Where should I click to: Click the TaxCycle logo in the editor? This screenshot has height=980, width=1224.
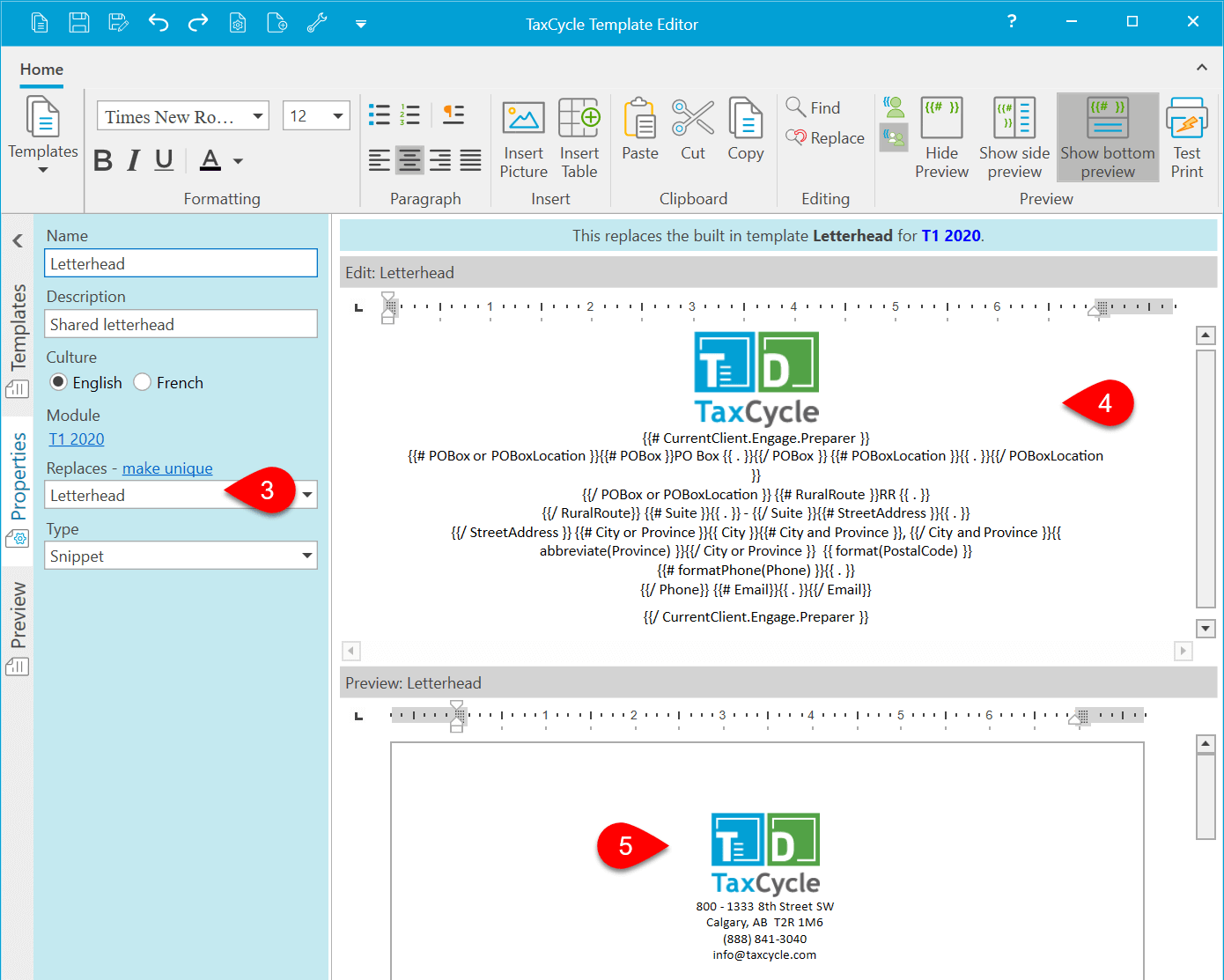[756, 379]
